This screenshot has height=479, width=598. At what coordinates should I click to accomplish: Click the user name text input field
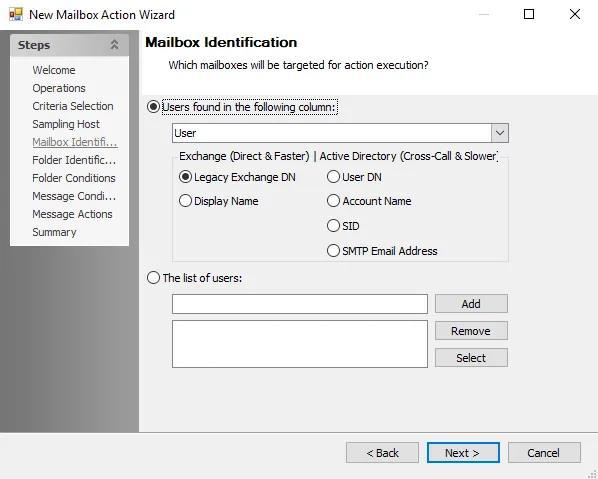[300, 304]
